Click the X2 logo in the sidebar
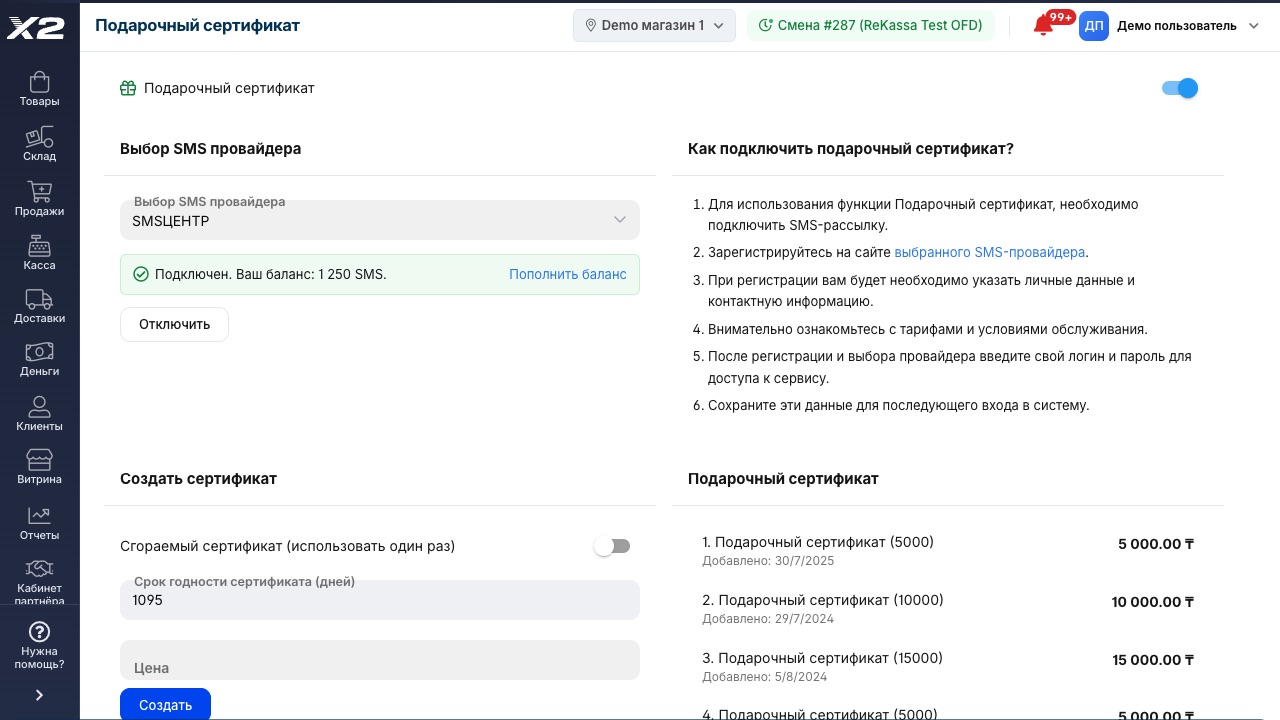This screenshot has width=1280, height=720. tap(36, 27)
